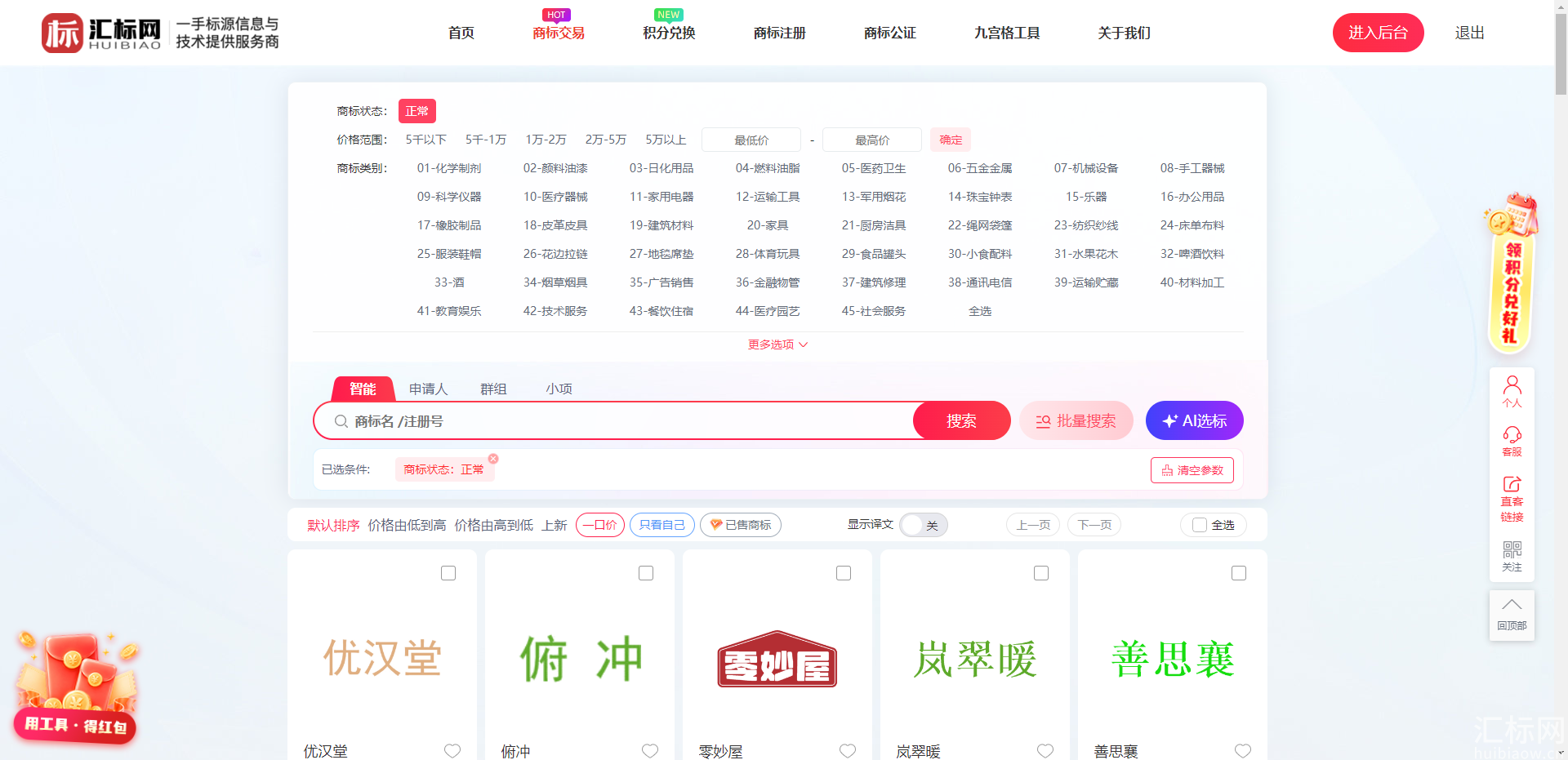The image size is (1568, 760).
Task: Click the 商标名/注册号 search field
Action: click(621, 421)
